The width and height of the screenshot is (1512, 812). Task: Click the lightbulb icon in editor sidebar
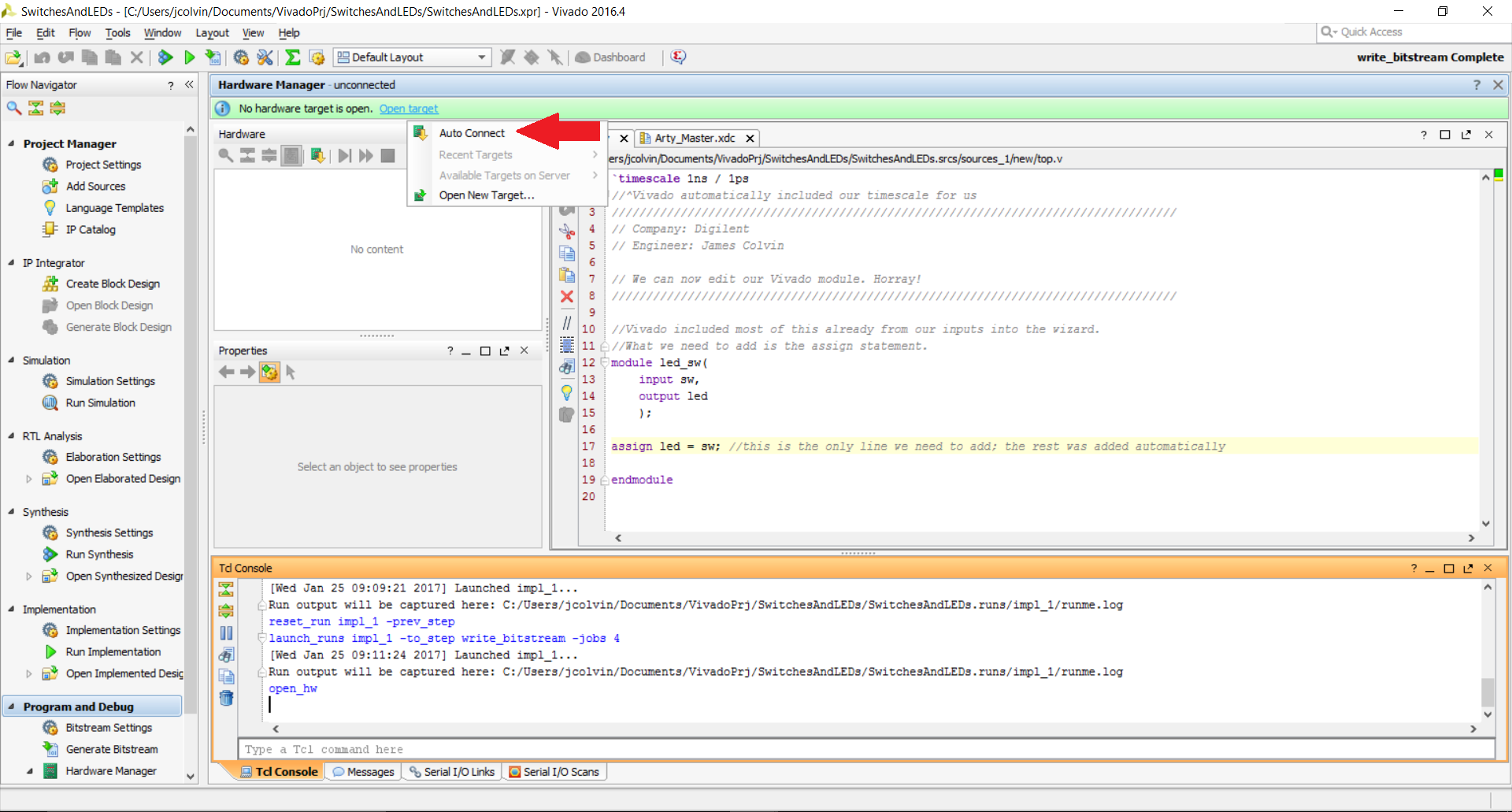567,392
